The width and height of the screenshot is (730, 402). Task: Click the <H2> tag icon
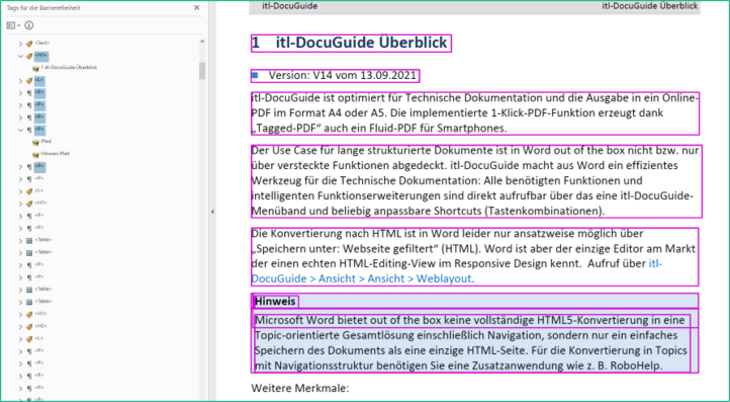point(29,327)
